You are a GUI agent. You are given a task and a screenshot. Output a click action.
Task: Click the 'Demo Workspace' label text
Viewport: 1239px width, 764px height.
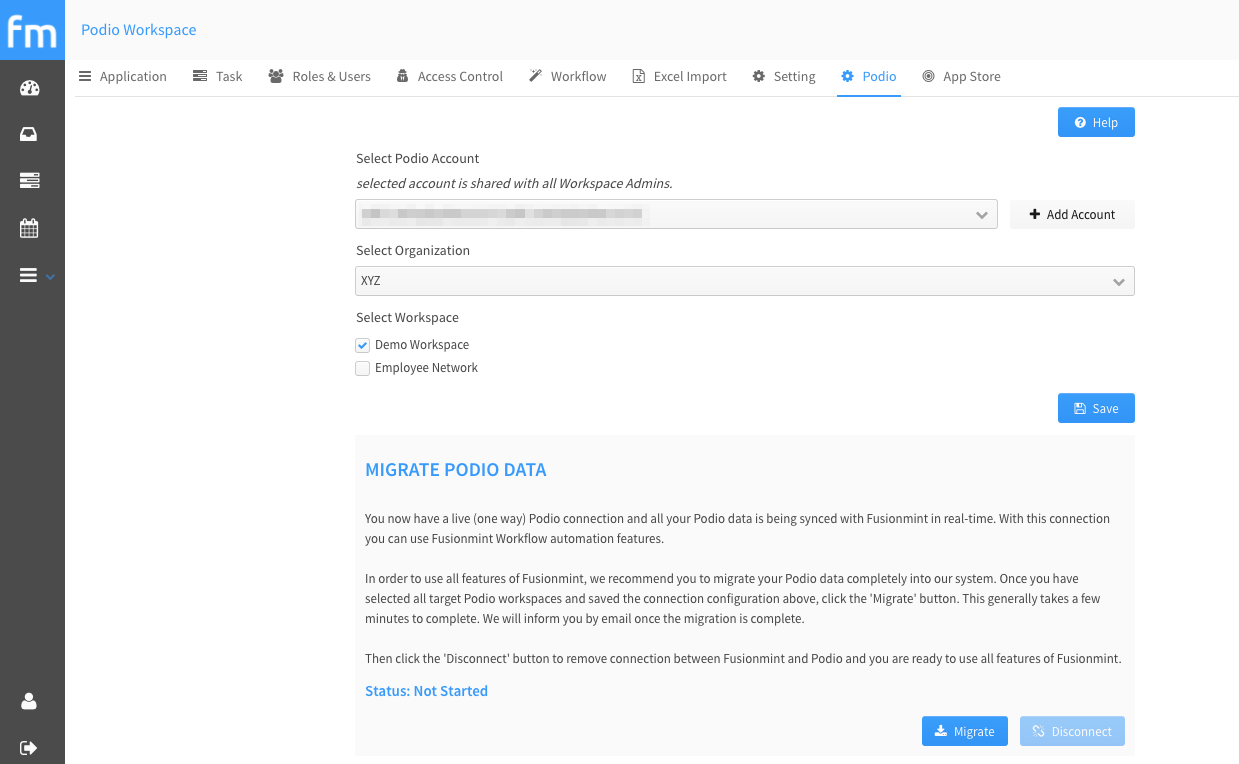point(422,345)
